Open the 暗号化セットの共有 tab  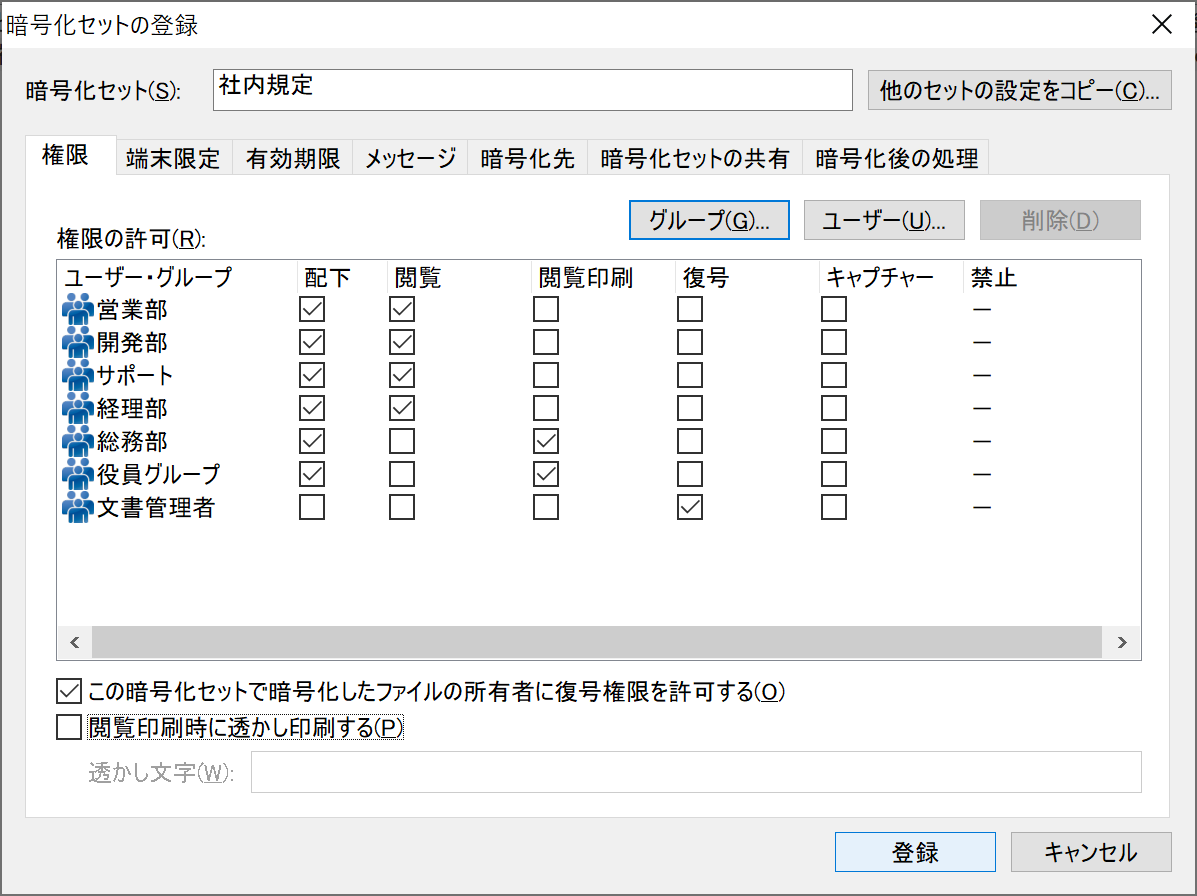(694, 158)
